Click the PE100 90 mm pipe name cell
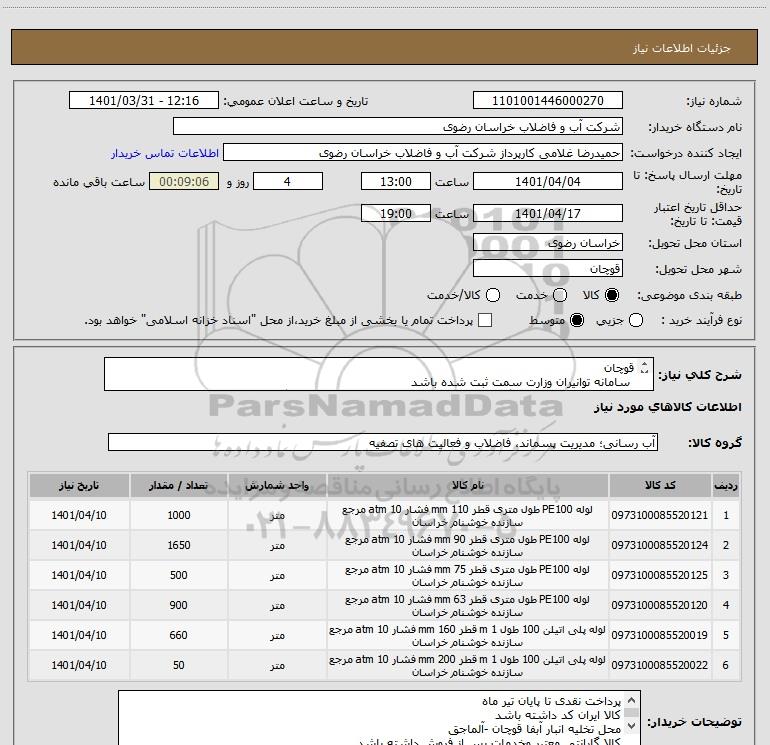This screenshot has height=745, width=770. click(468, 546)
